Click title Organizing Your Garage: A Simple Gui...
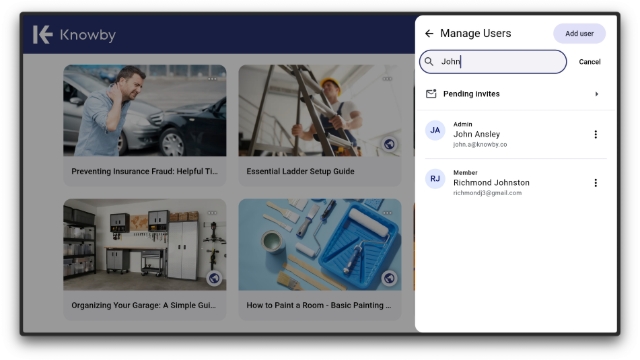This screenshot has width=640, height=360. 144,305
